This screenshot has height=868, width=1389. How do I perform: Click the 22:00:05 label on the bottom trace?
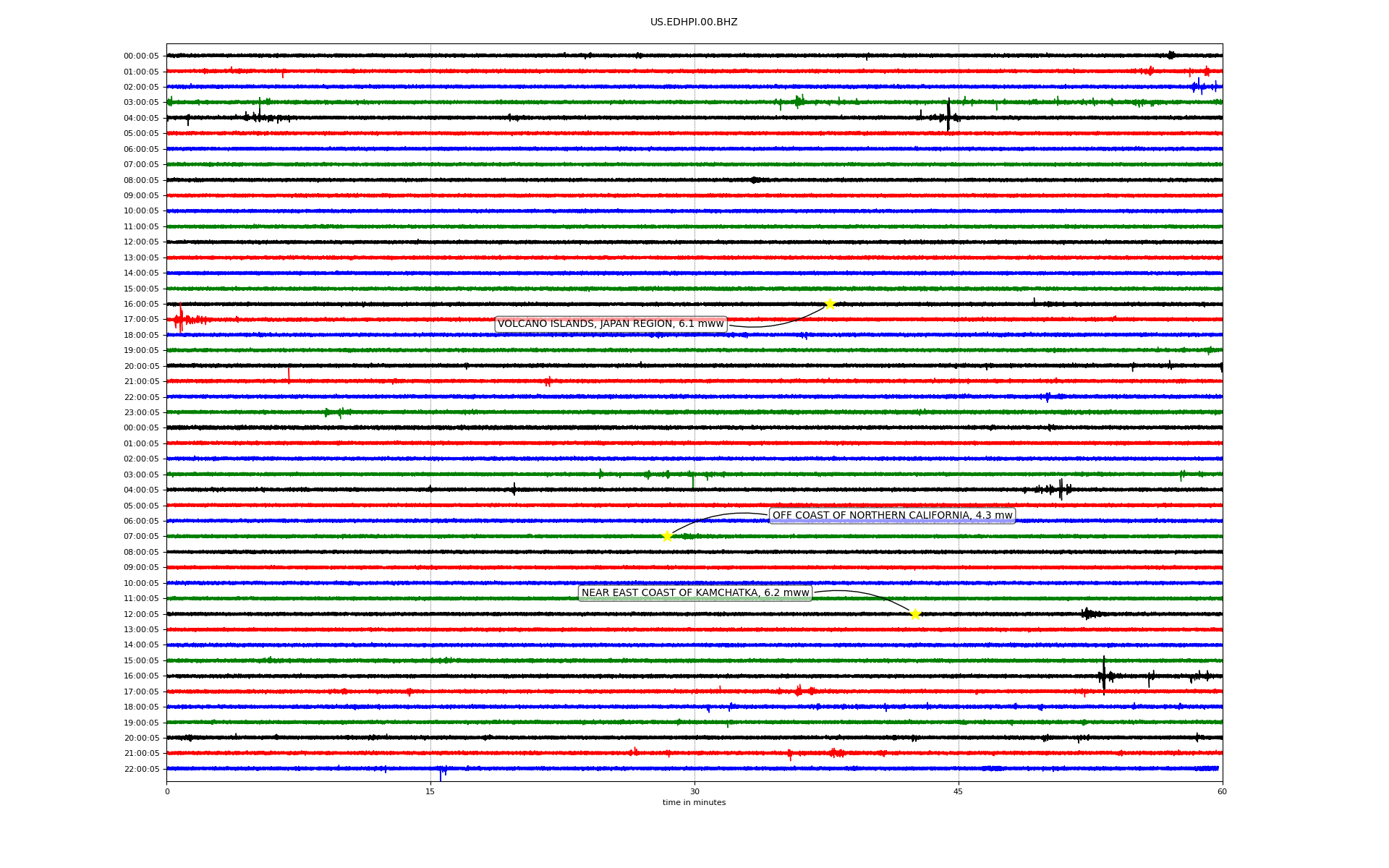[x=141, y=769]
